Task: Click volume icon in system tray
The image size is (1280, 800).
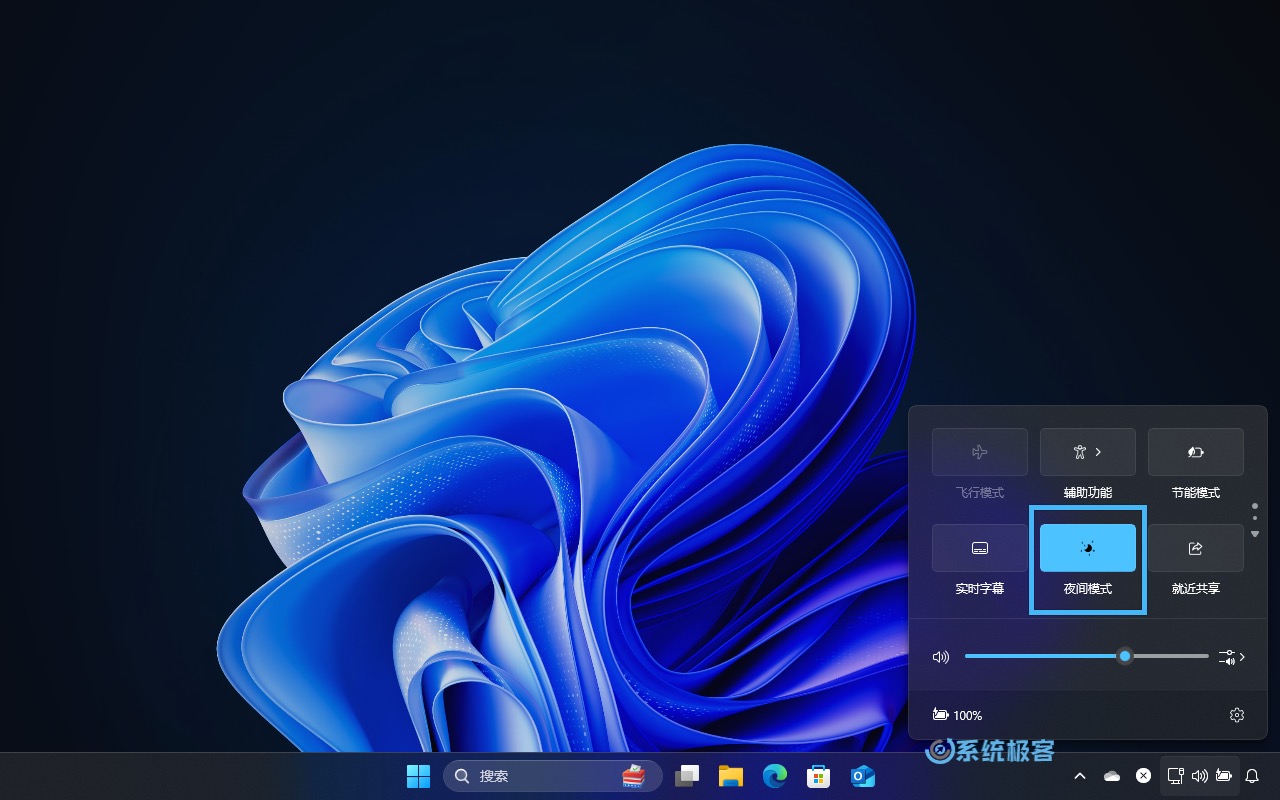Action: pyautogui.click(x=1200, y=776)
